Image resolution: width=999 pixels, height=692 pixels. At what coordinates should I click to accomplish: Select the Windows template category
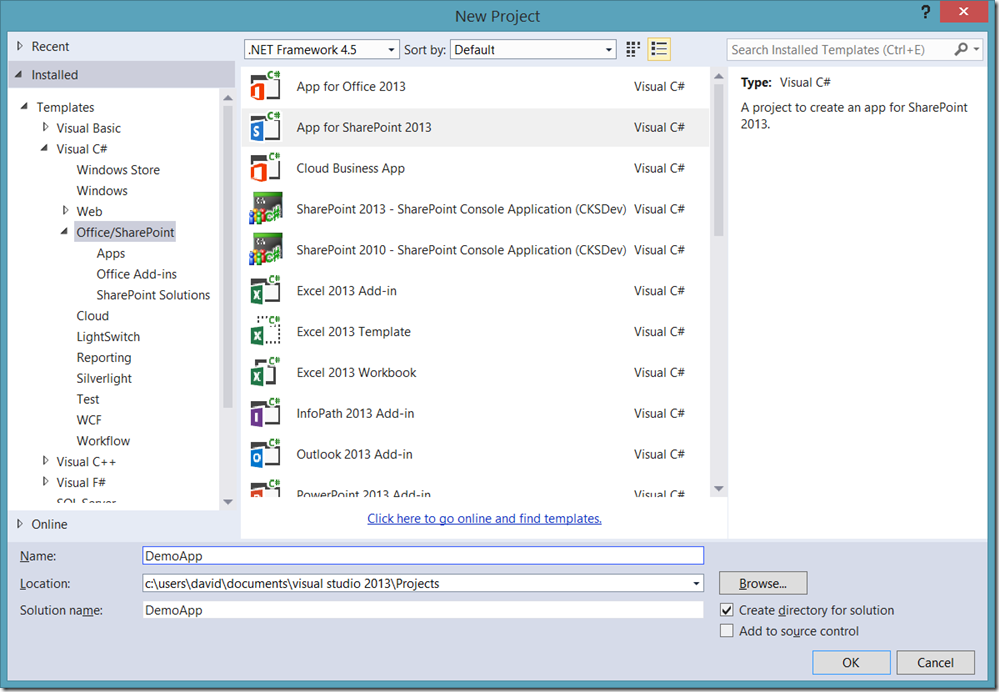click(x=102, y=191)
